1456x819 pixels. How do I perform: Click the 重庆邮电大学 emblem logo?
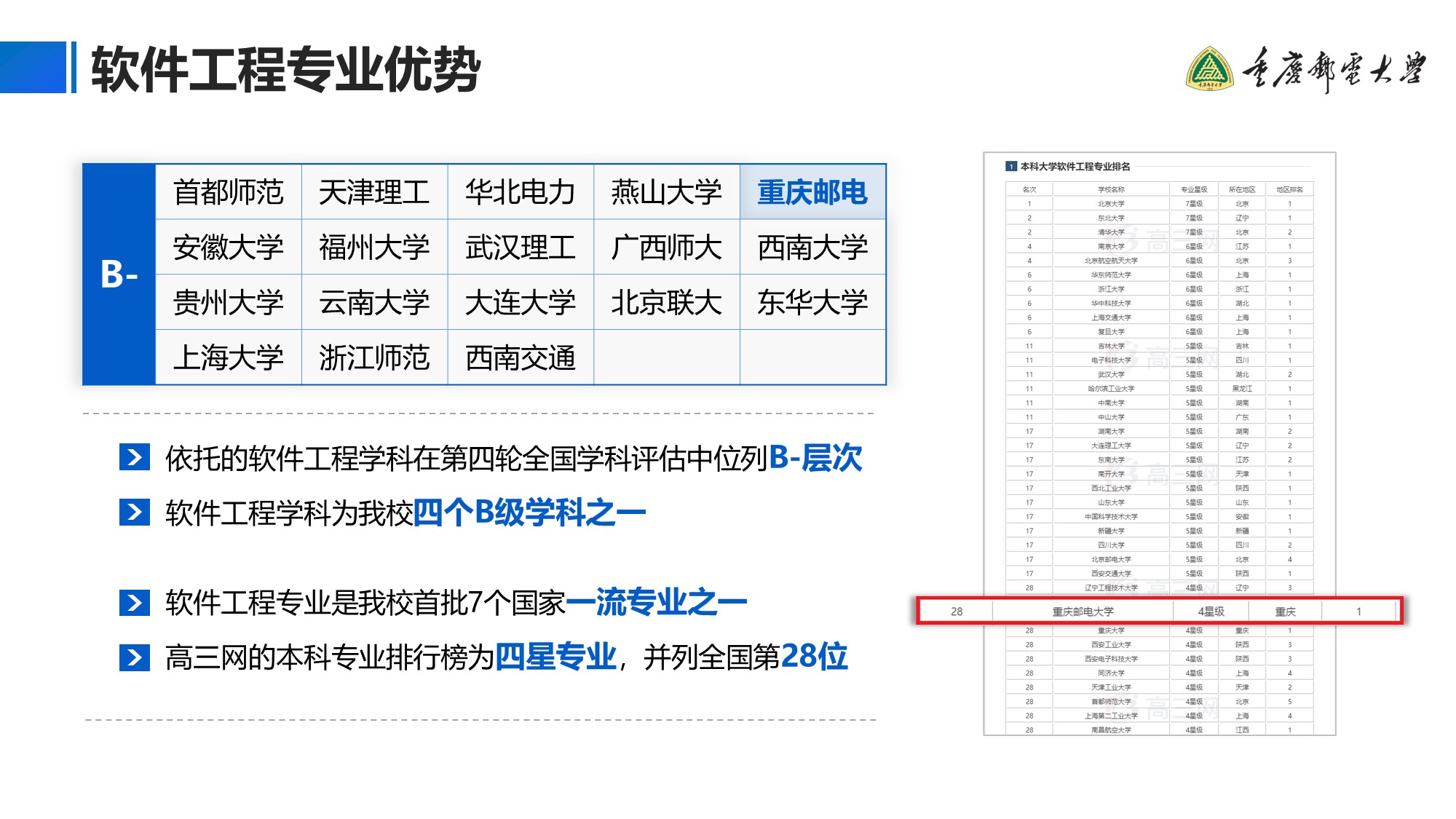(x=1209, y=69)
